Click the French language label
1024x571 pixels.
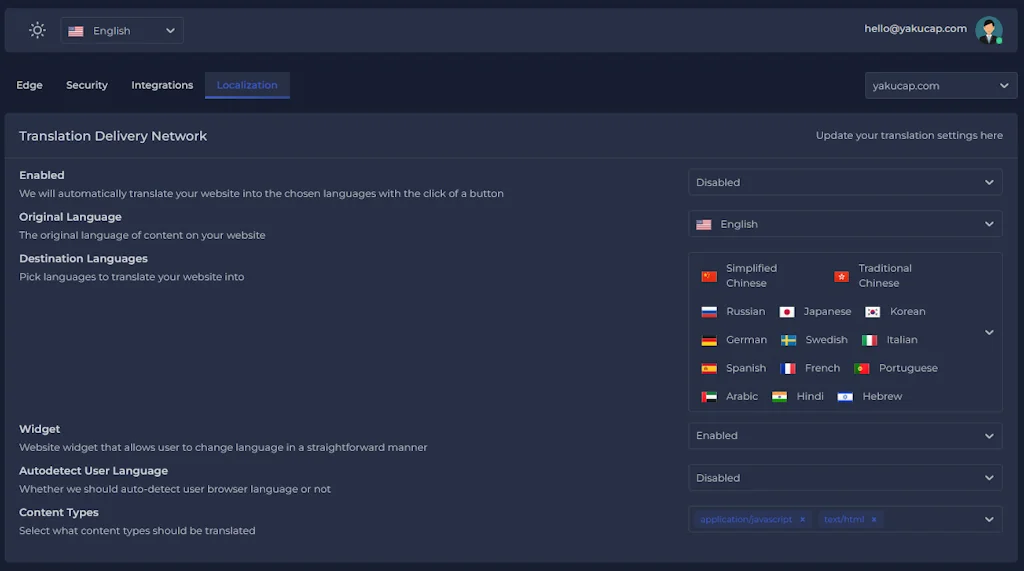(x=822, y=368)
